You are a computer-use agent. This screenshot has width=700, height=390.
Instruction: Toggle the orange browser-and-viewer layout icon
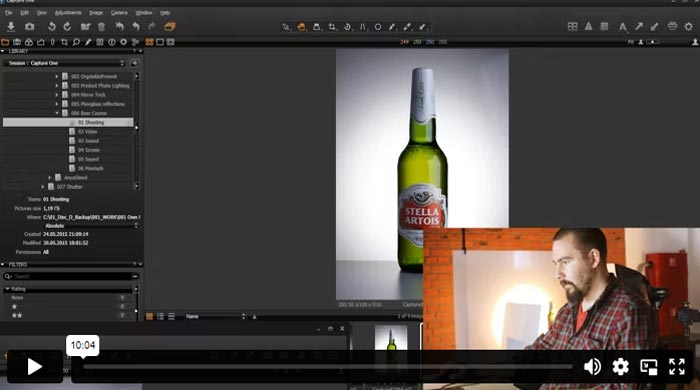click(x=149, y=42)
